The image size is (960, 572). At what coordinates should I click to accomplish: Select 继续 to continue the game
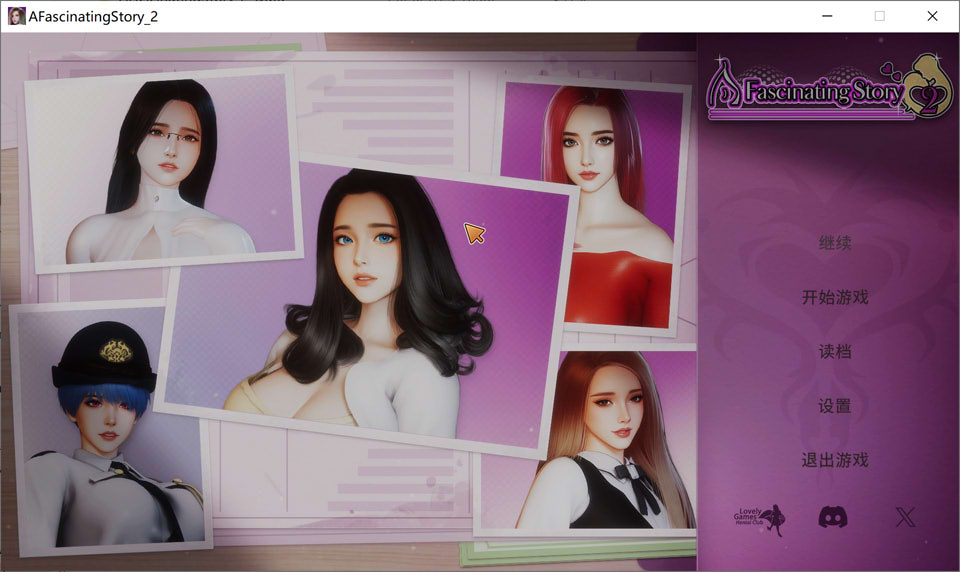pyautogui.click(x=834, y=244)
